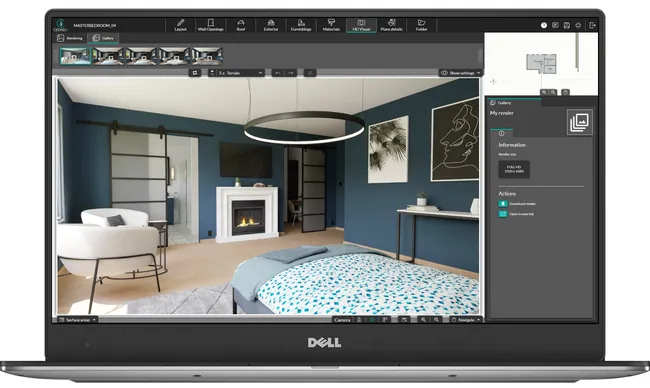Open the Plans details step

pos(391,25)
